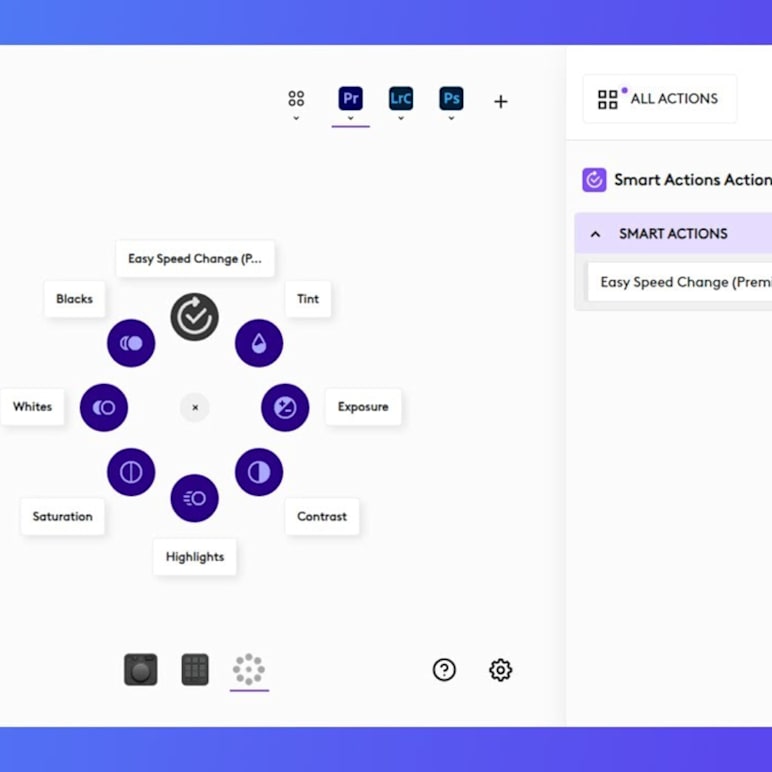Open the help question mark
Image resolution: width=772 pixels, height=772 pixels.
coord(444,670)
